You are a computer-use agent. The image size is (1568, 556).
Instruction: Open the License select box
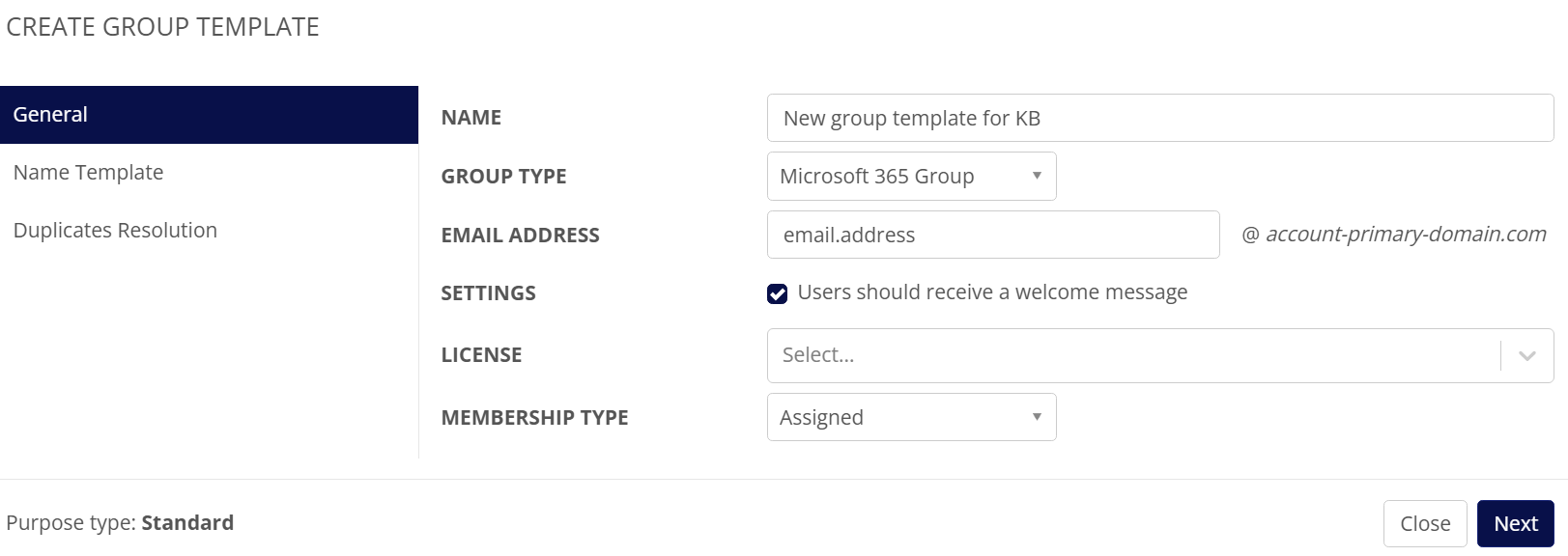[x=1160, y=355]
